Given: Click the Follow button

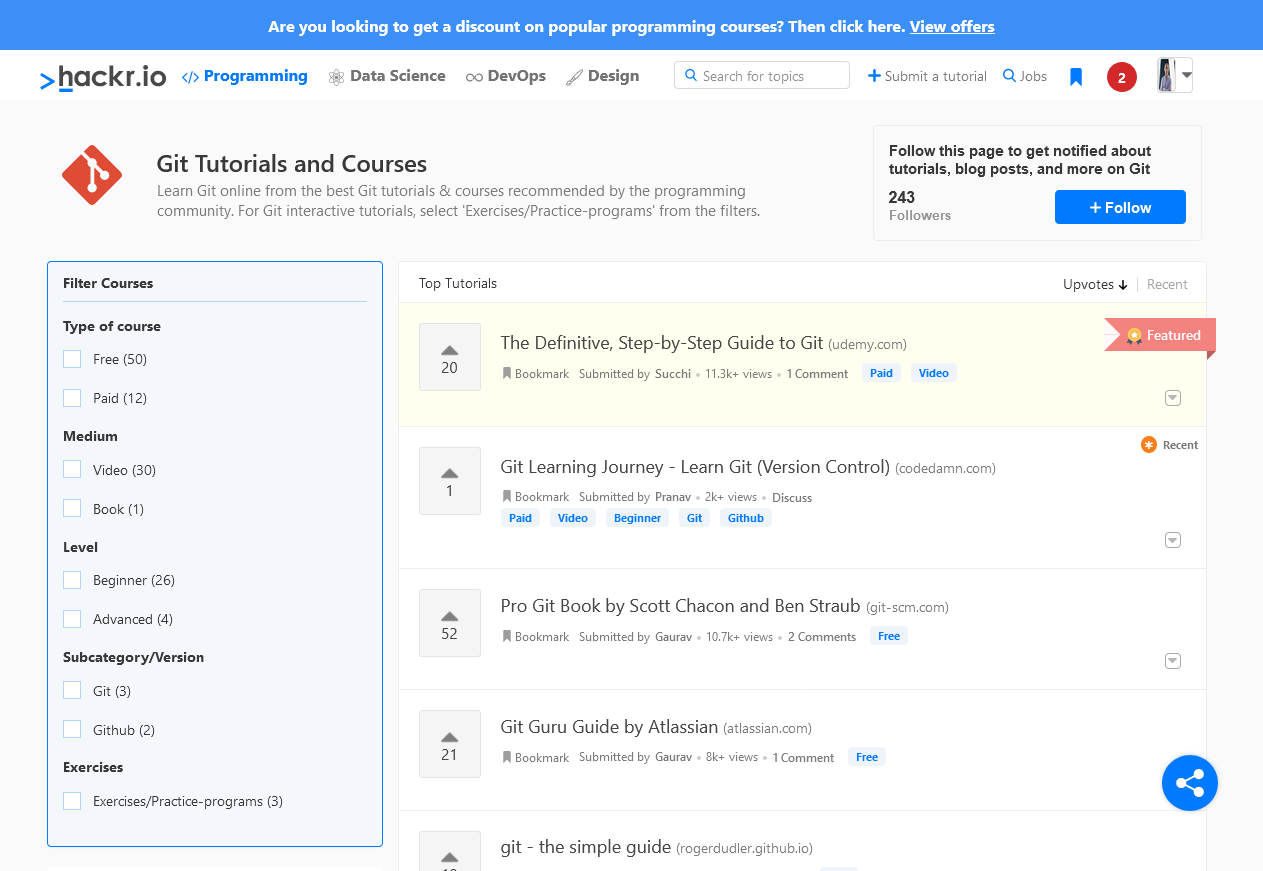Looking at the screenshot, I should click(x=1120, y=207).
